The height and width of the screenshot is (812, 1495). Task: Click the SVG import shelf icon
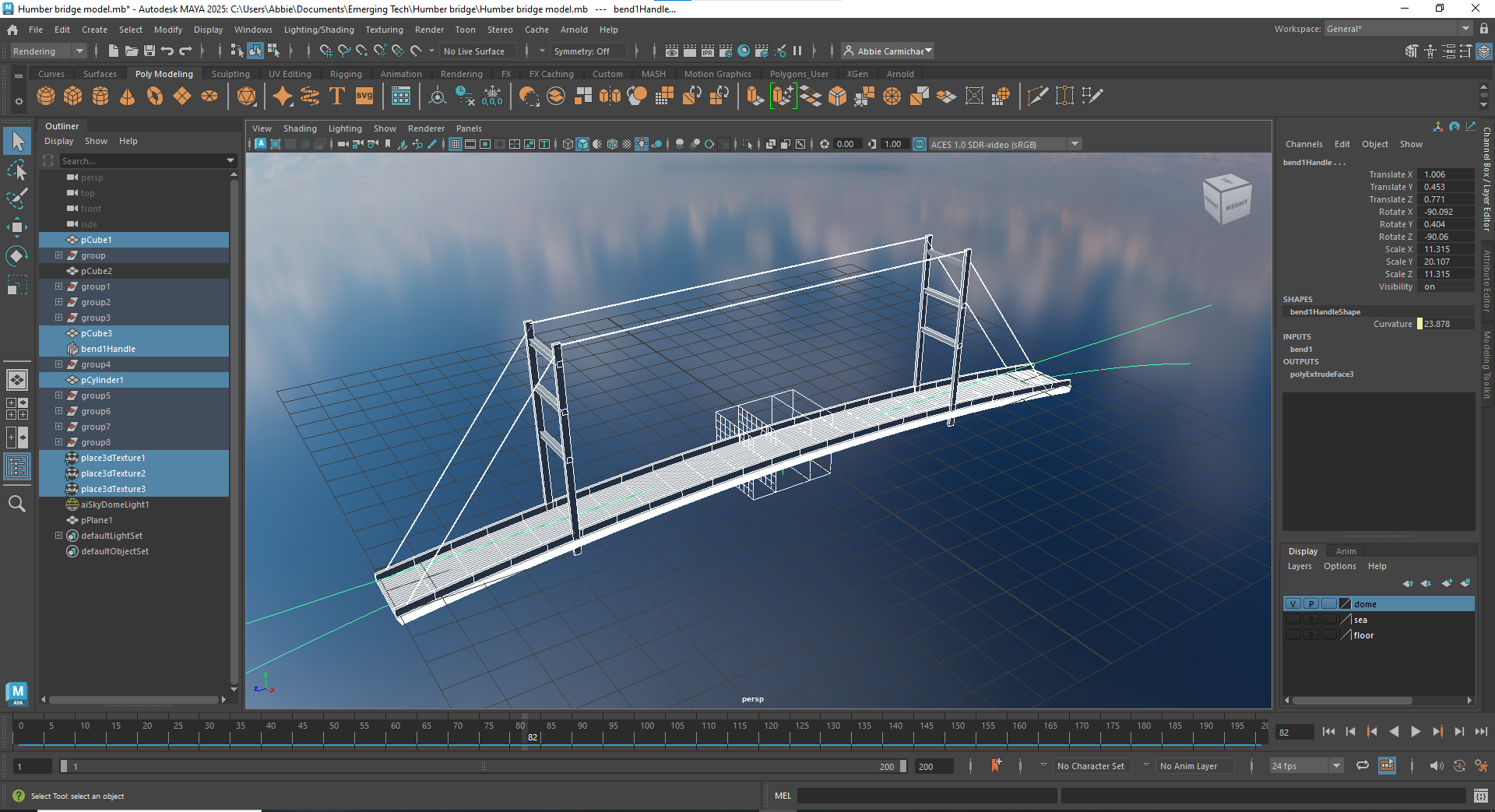pyautogui.click(x=364, y=96)
